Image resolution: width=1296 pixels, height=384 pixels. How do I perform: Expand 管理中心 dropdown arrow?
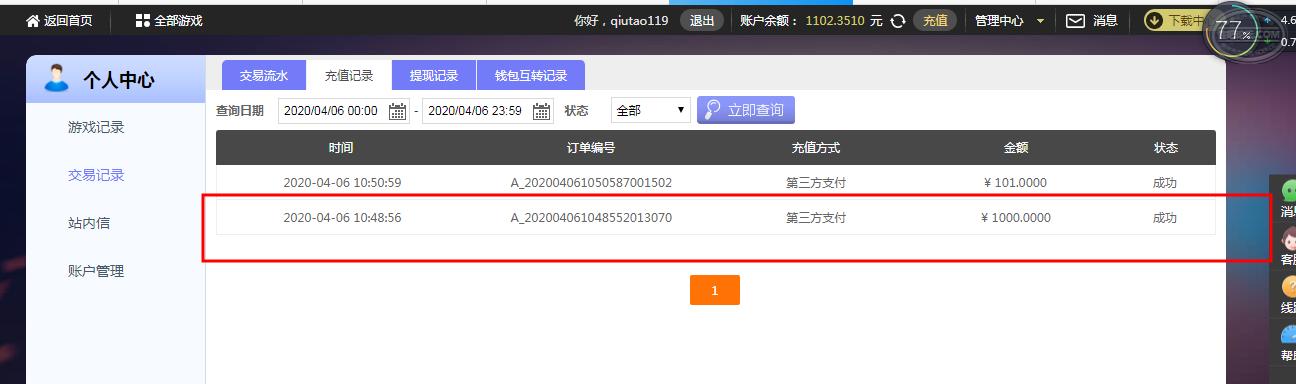[1040, 21]
